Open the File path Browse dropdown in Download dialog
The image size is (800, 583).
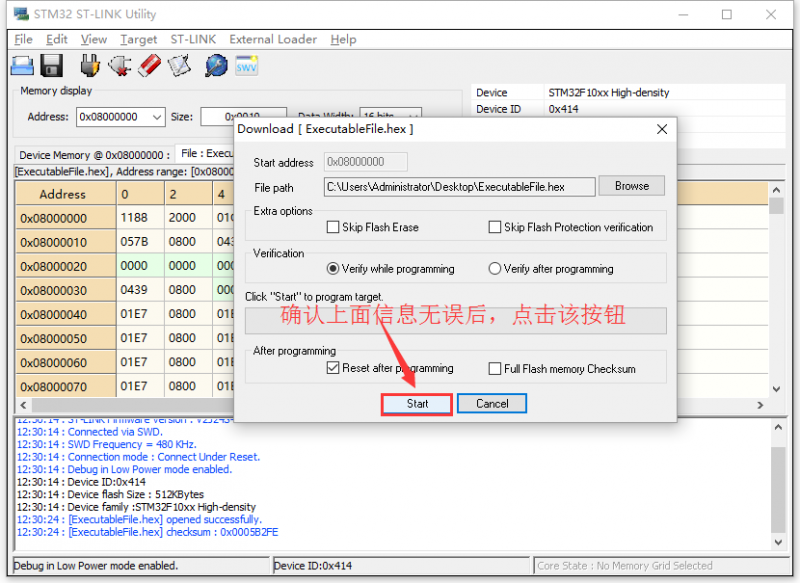tap(634, 185)
